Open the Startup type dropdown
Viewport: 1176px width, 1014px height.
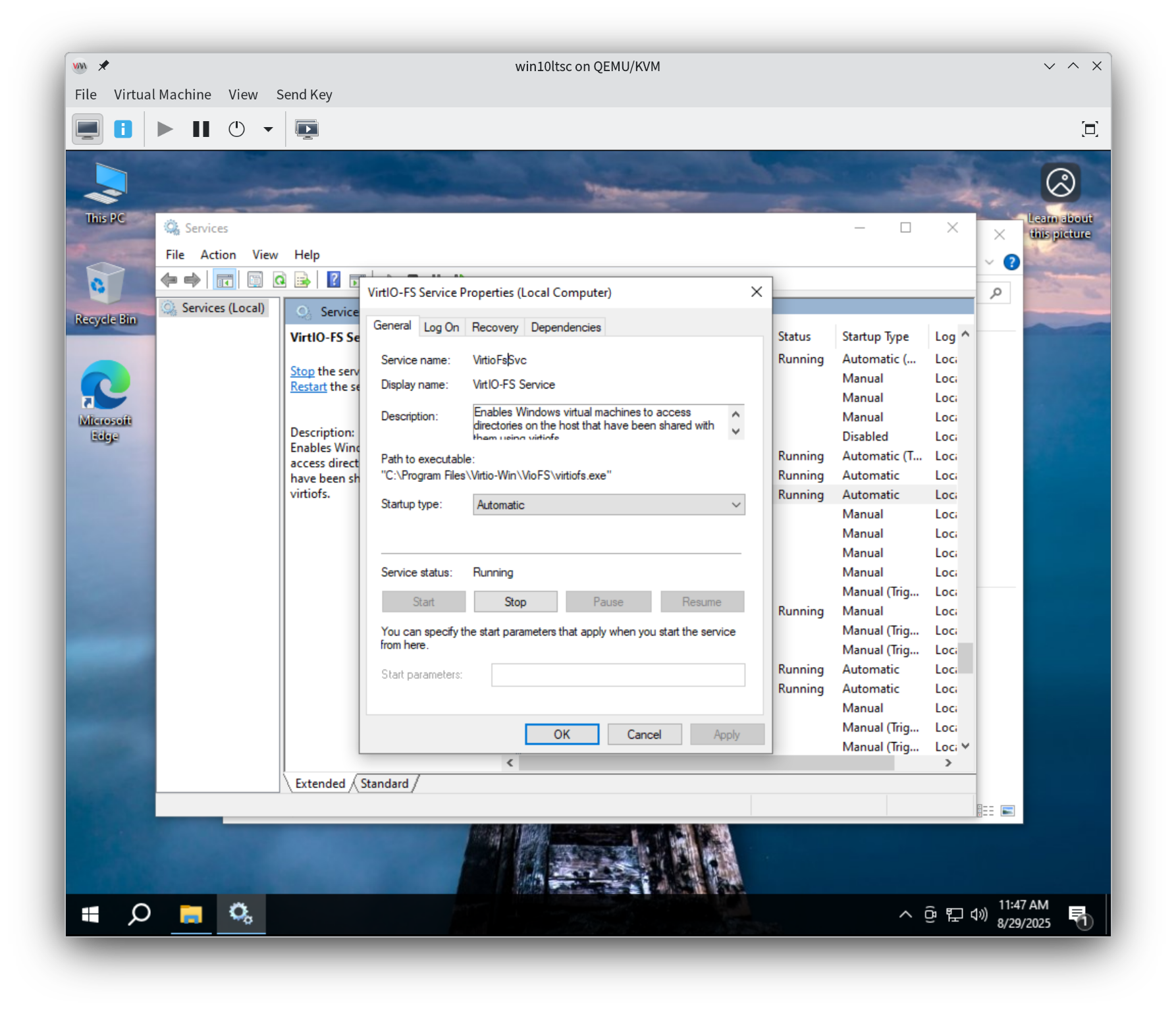point(608,505)
